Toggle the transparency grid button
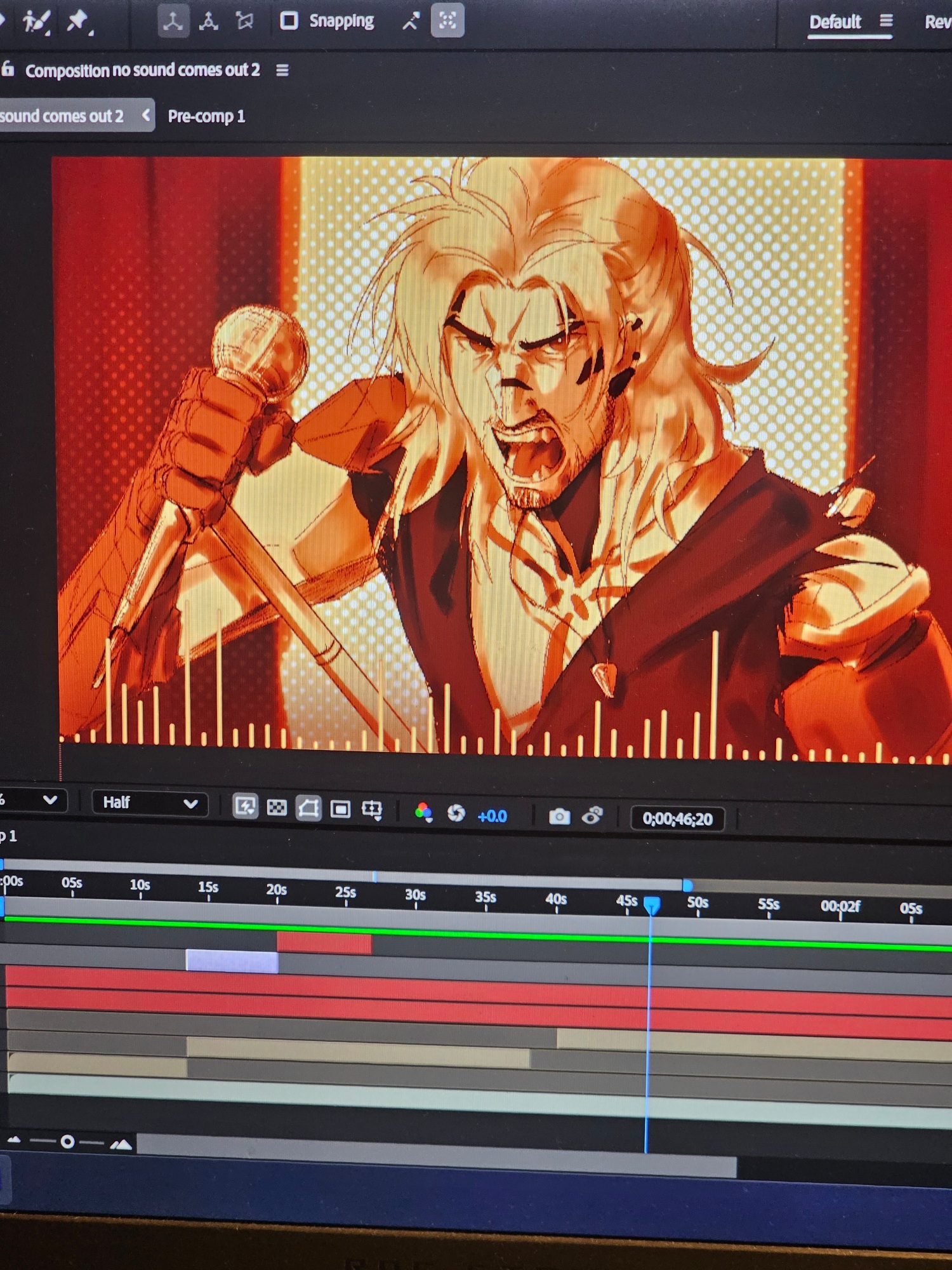 pyautogui.click(x=277, y=807)
